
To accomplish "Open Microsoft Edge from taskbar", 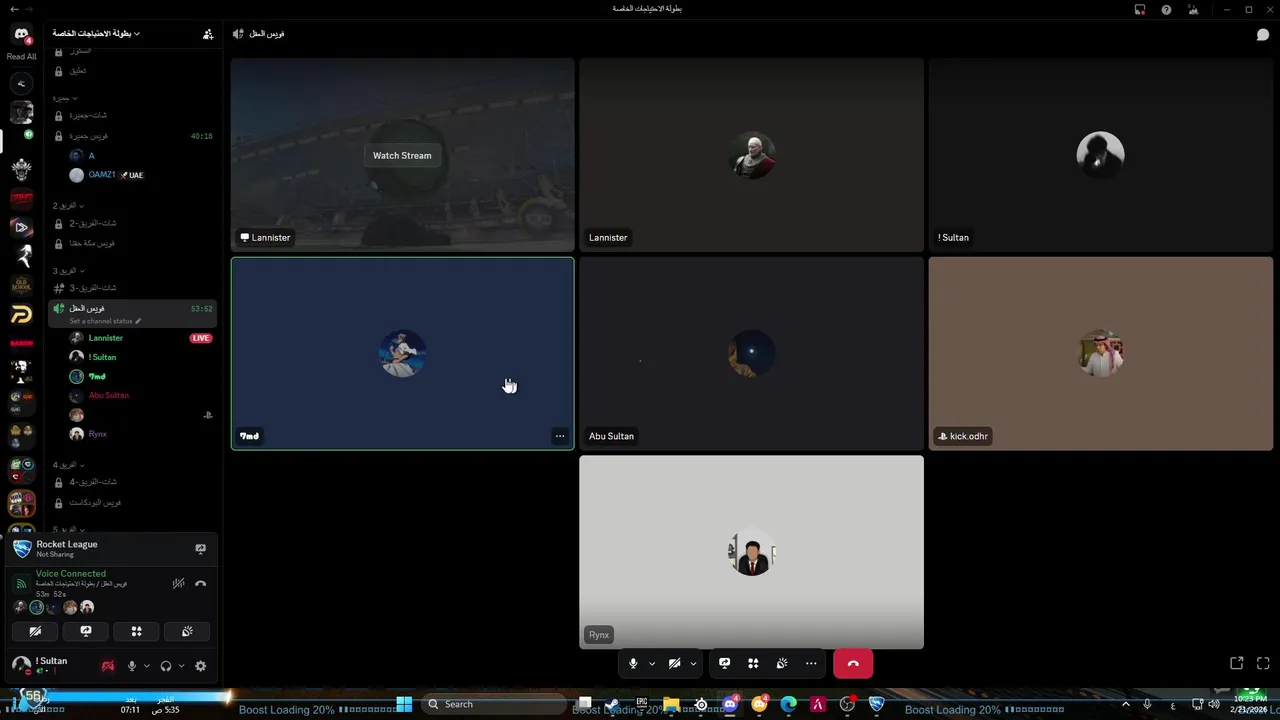I will pos(788,705).
